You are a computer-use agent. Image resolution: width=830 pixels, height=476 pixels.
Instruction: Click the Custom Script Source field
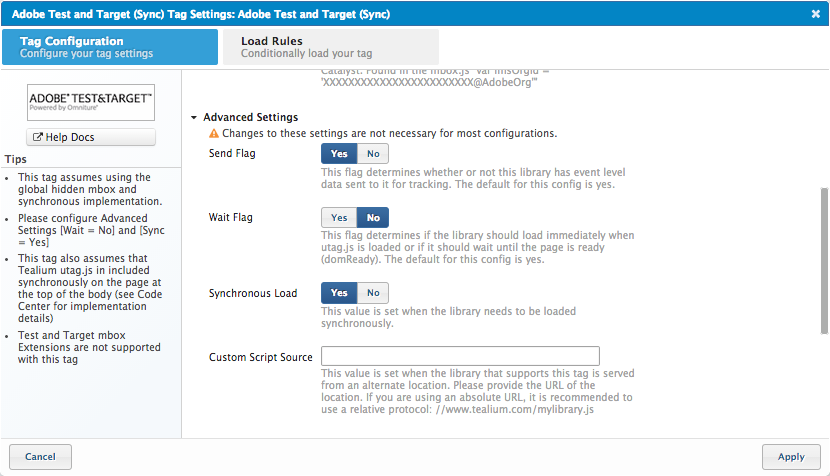[460, 356]
